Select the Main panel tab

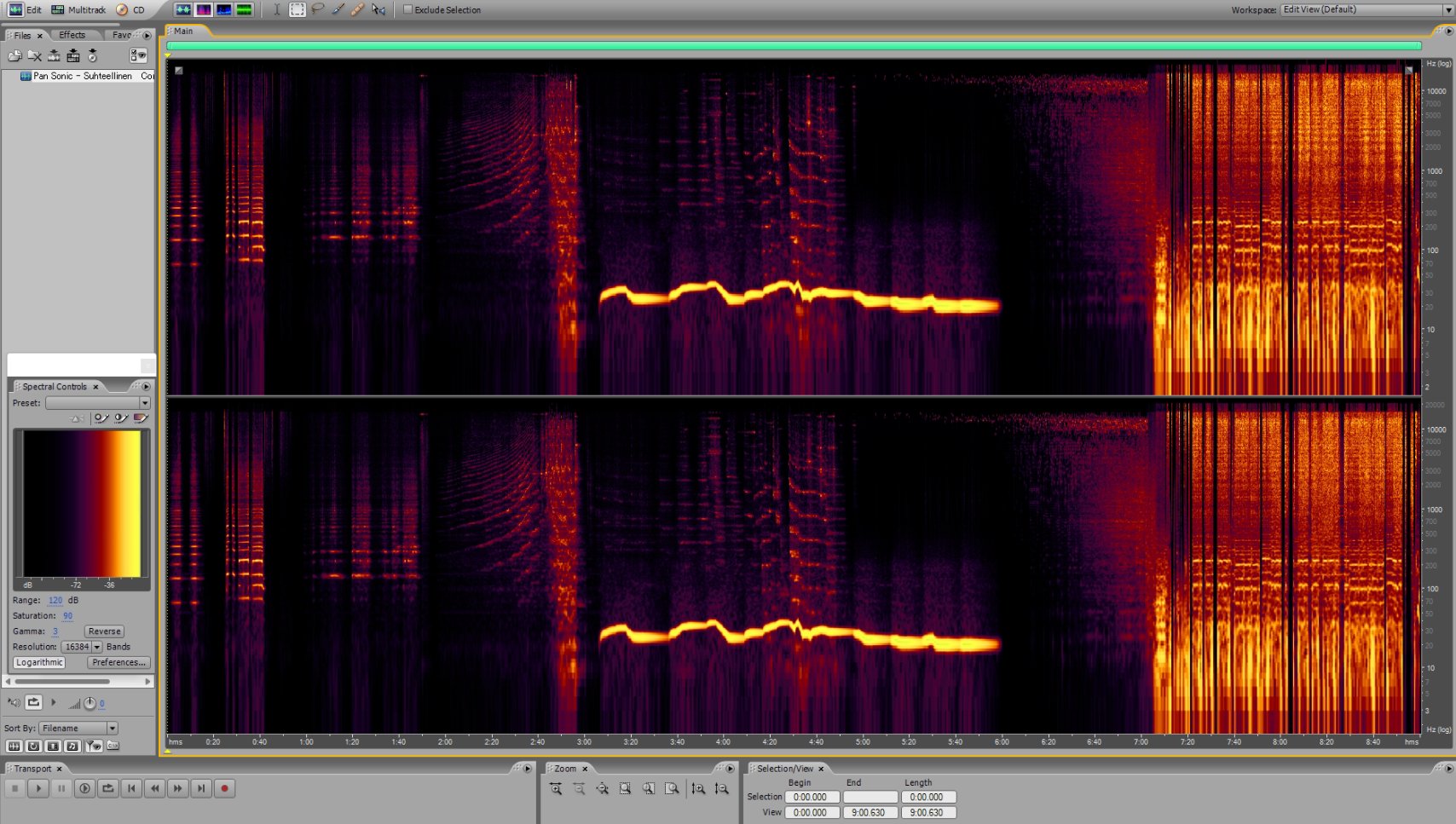pyautogui.click(x=184, y=31)
